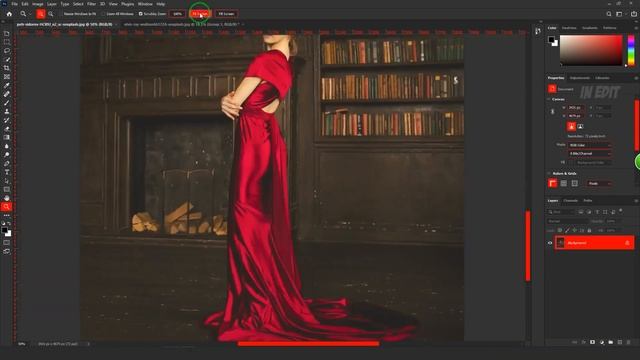Select the Move tool

click(x=7, y=33)
